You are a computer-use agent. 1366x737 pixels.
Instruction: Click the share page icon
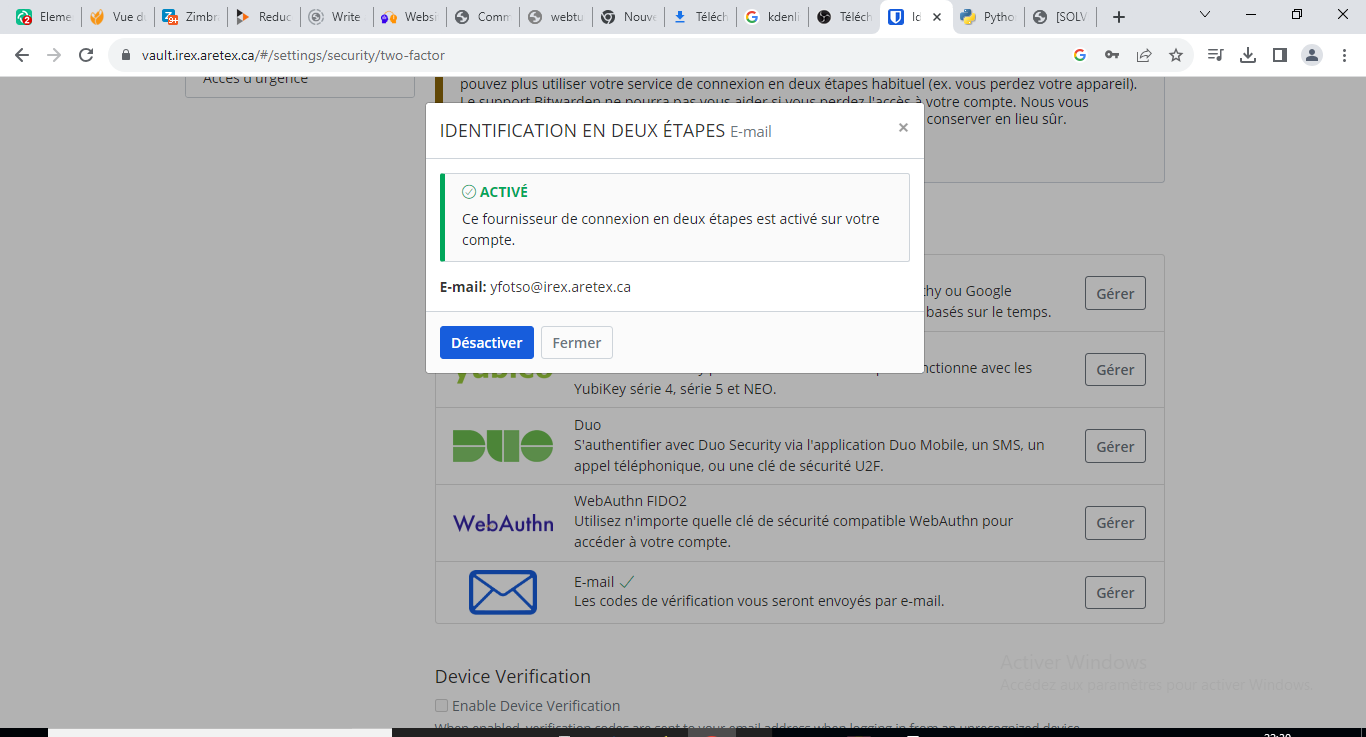1144,55
